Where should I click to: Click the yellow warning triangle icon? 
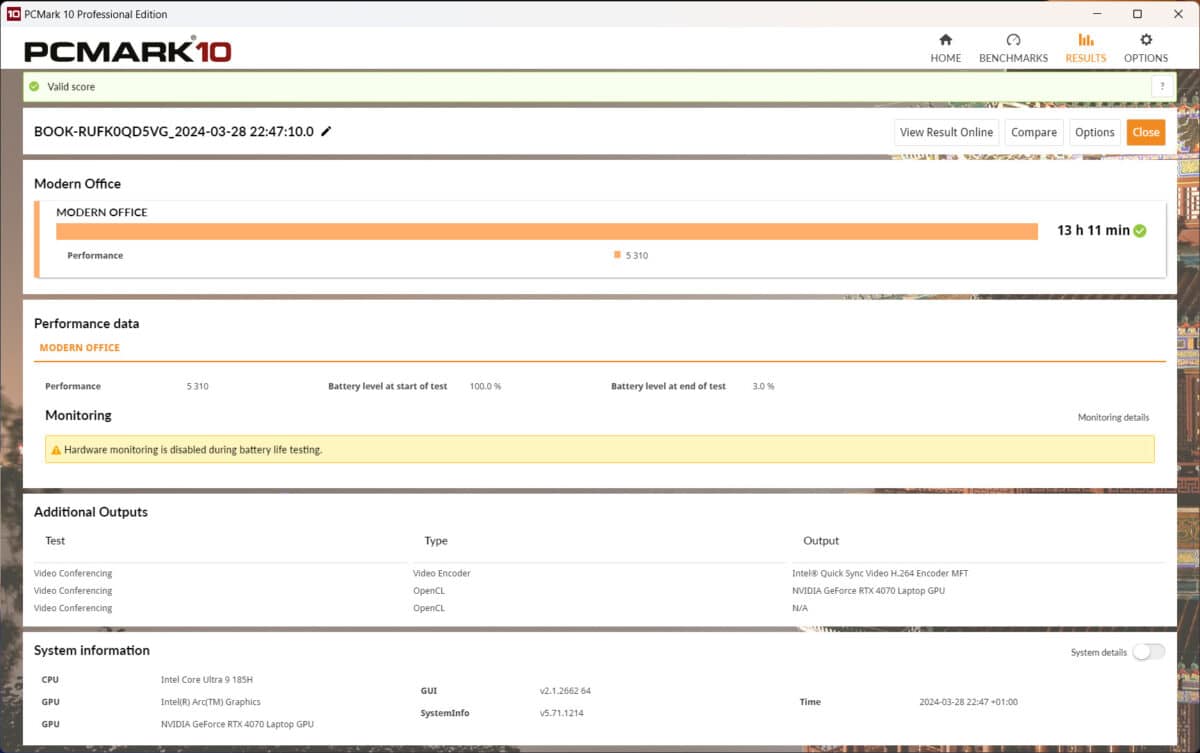tap(55, 450)
